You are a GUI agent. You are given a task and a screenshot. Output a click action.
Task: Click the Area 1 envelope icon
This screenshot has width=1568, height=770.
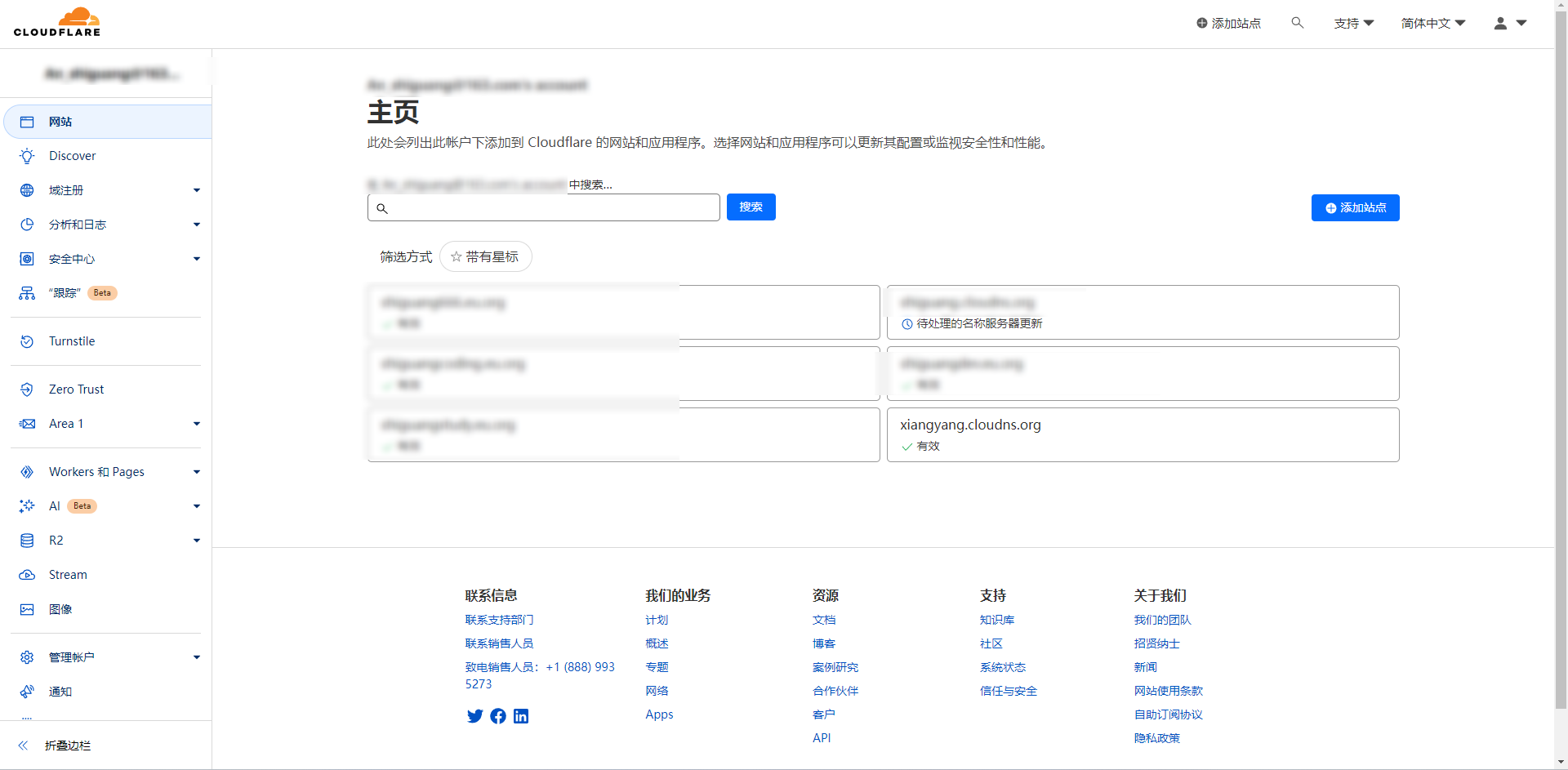coord(27,424)
